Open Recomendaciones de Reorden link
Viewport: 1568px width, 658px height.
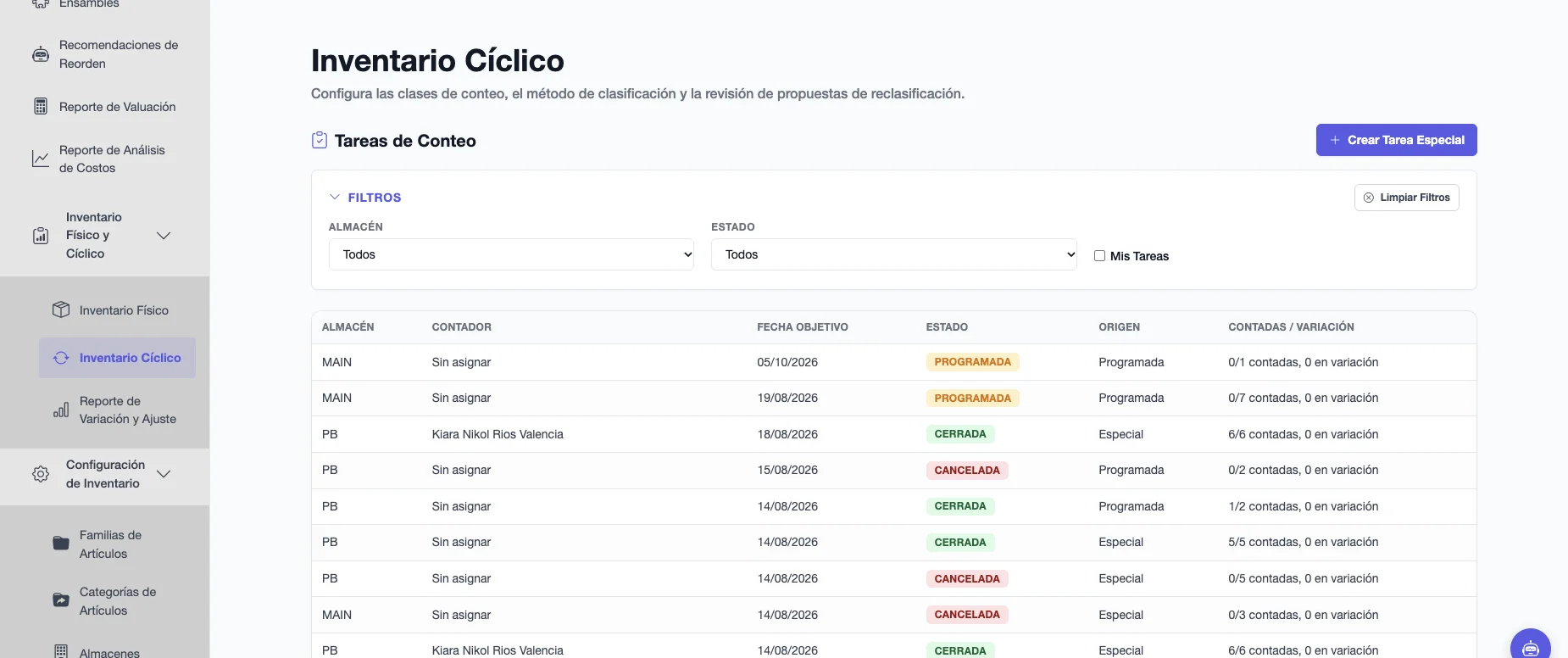pos(119,54)
